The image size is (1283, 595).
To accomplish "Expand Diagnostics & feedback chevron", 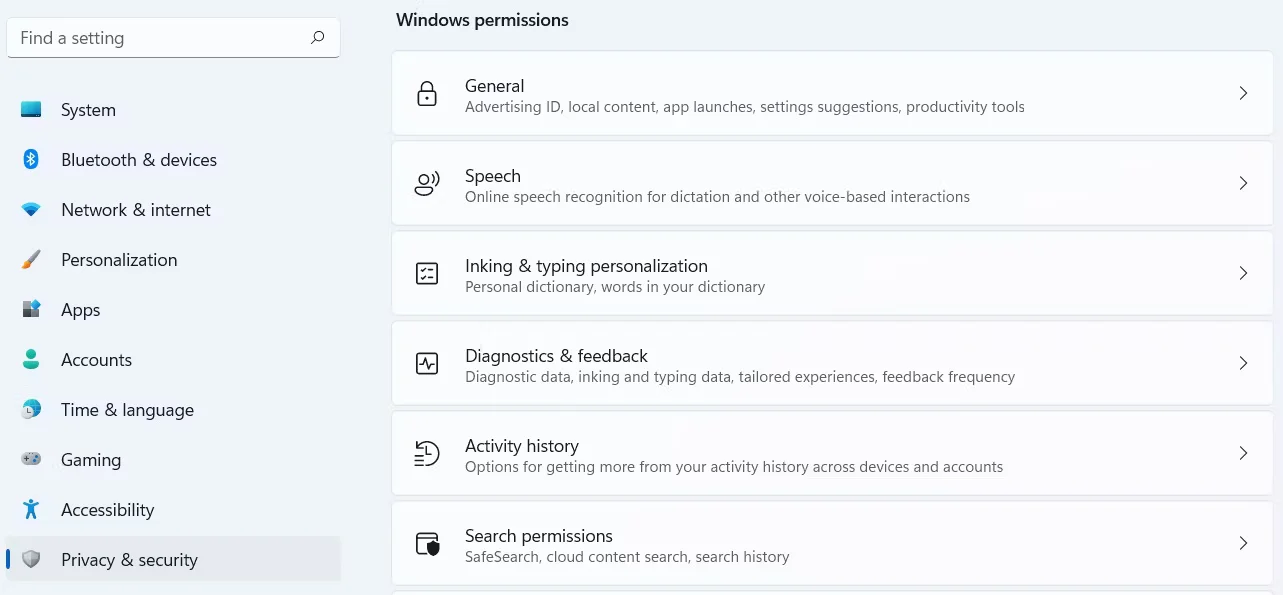I will tap(1243, 363).
